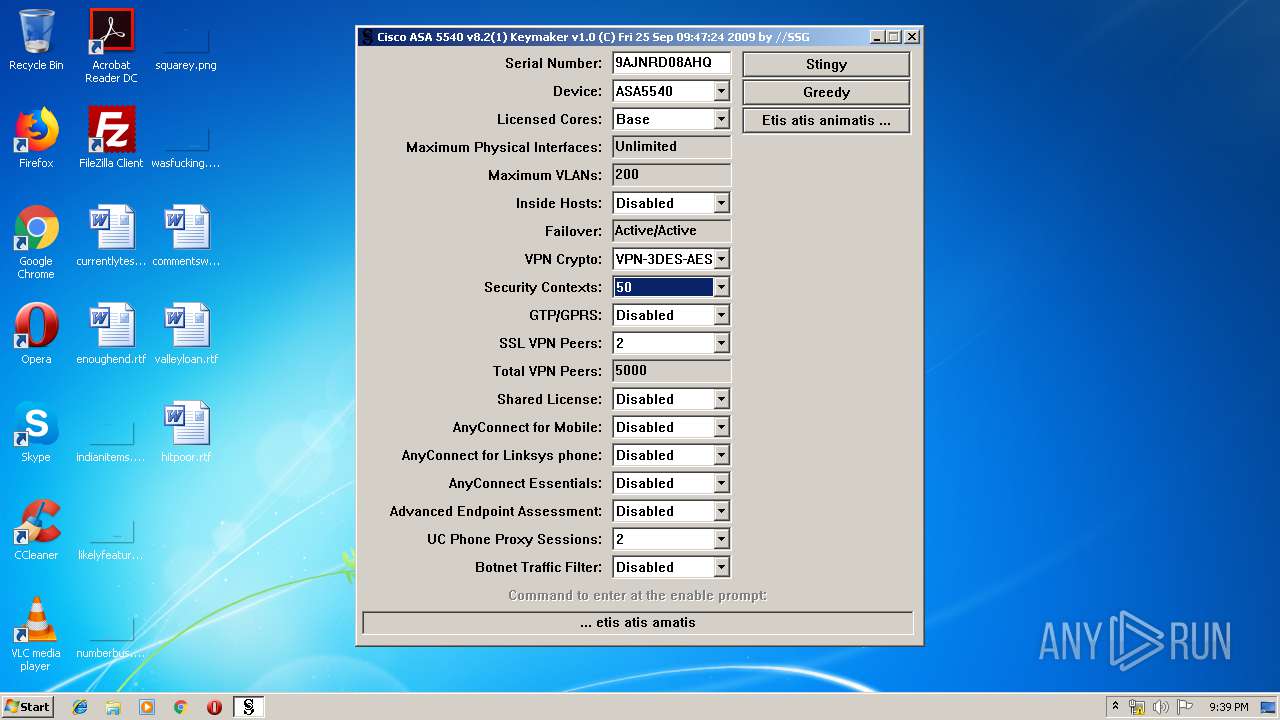Edit the Serial Number field
Viewport: 1280px width, 720px height.
coord(671,62)
